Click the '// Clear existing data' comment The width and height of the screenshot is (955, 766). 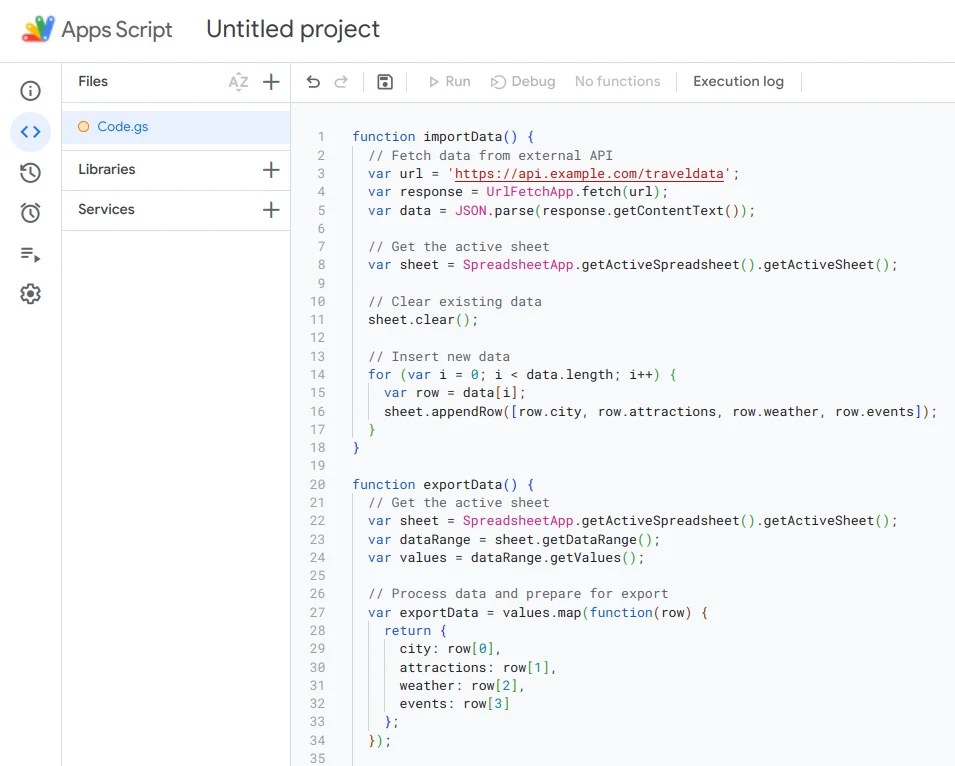[x=454, y=302]
